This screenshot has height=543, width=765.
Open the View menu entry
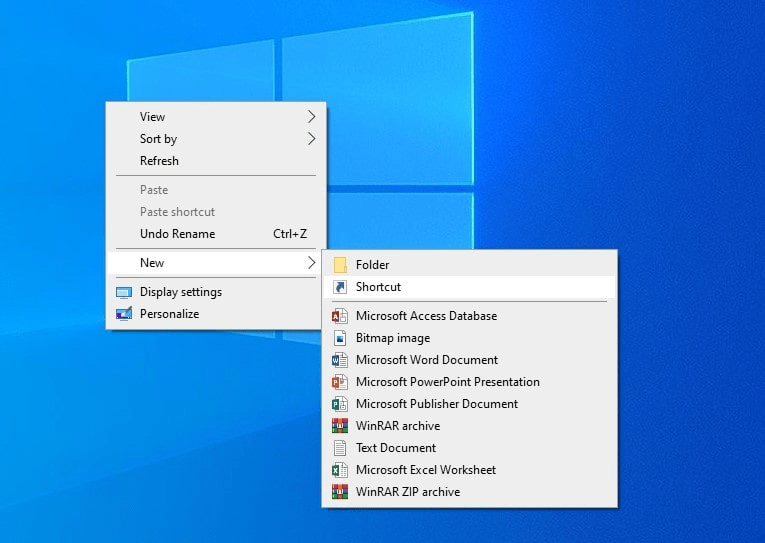(216, 117)
